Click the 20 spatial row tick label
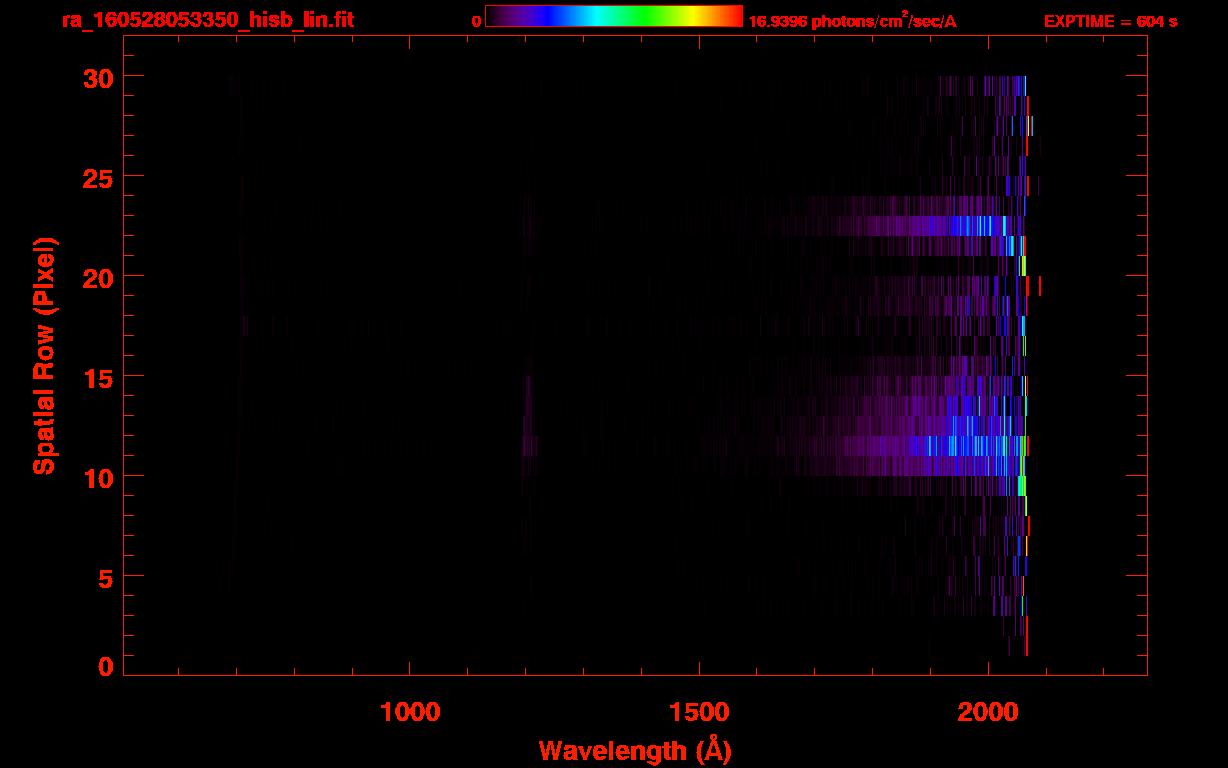1228x768 pixels. [97, 277]
